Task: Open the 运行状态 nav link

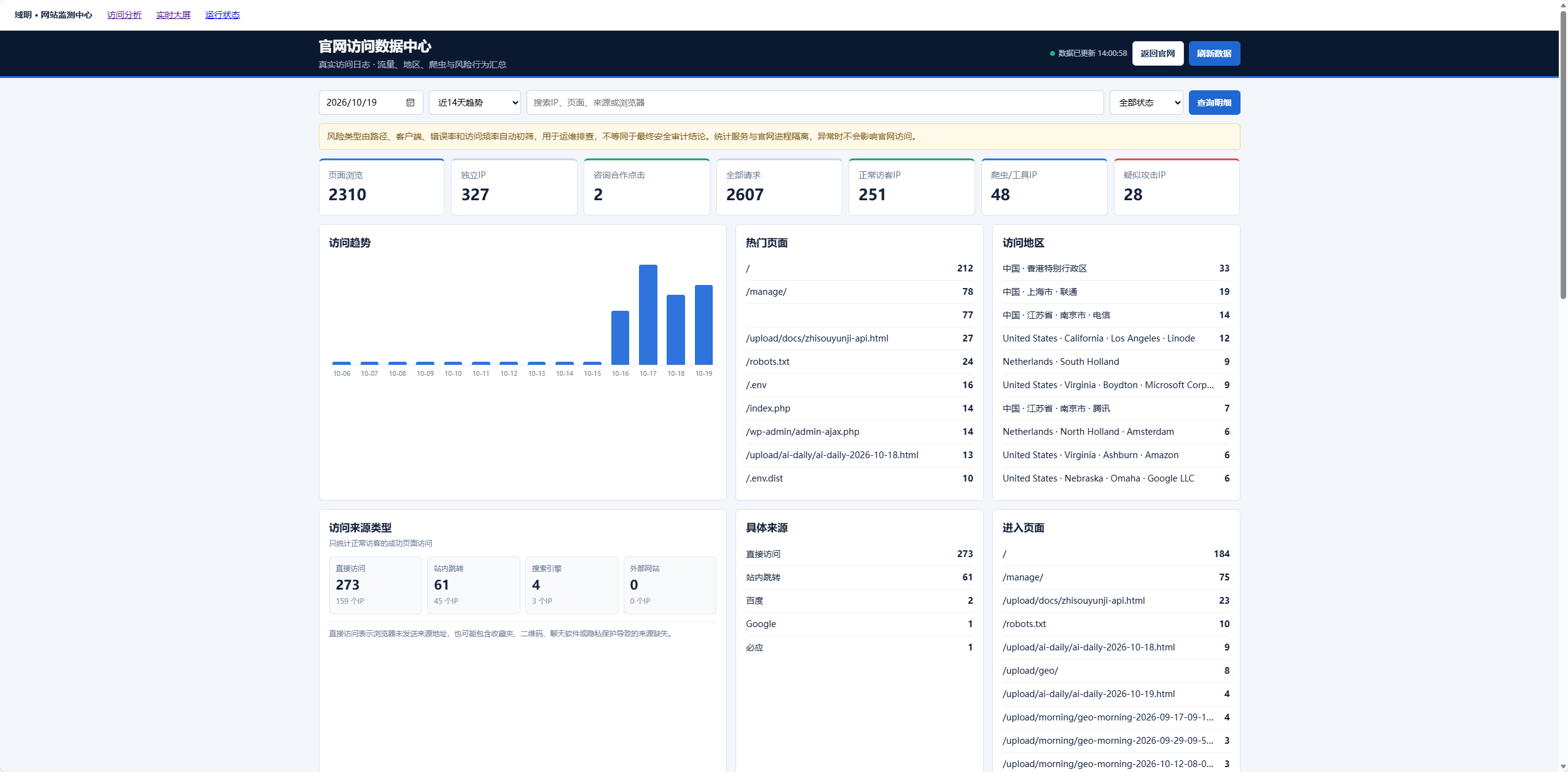Action: point(222,15)
